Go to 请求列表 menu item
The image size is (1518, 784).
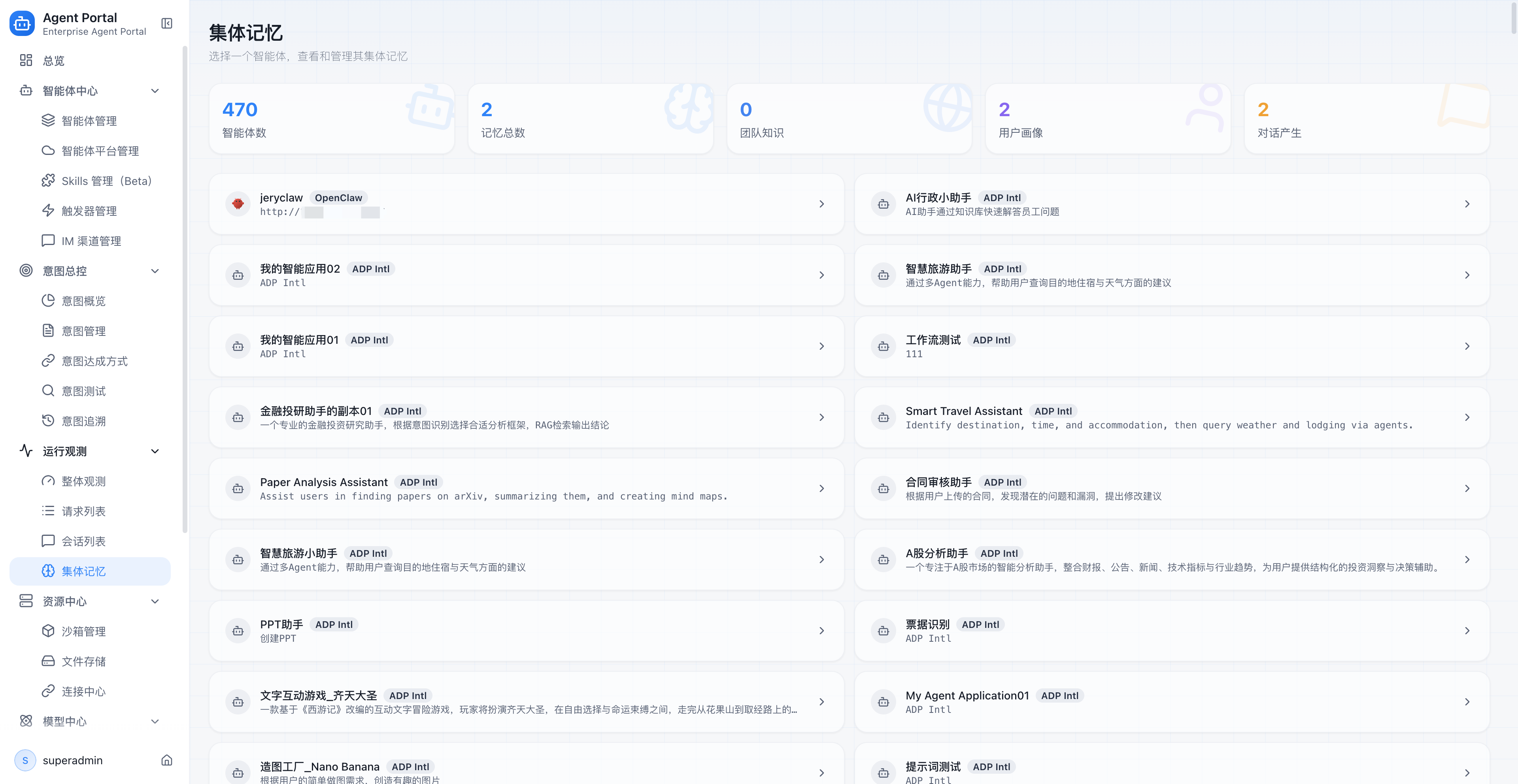(84, 511)
